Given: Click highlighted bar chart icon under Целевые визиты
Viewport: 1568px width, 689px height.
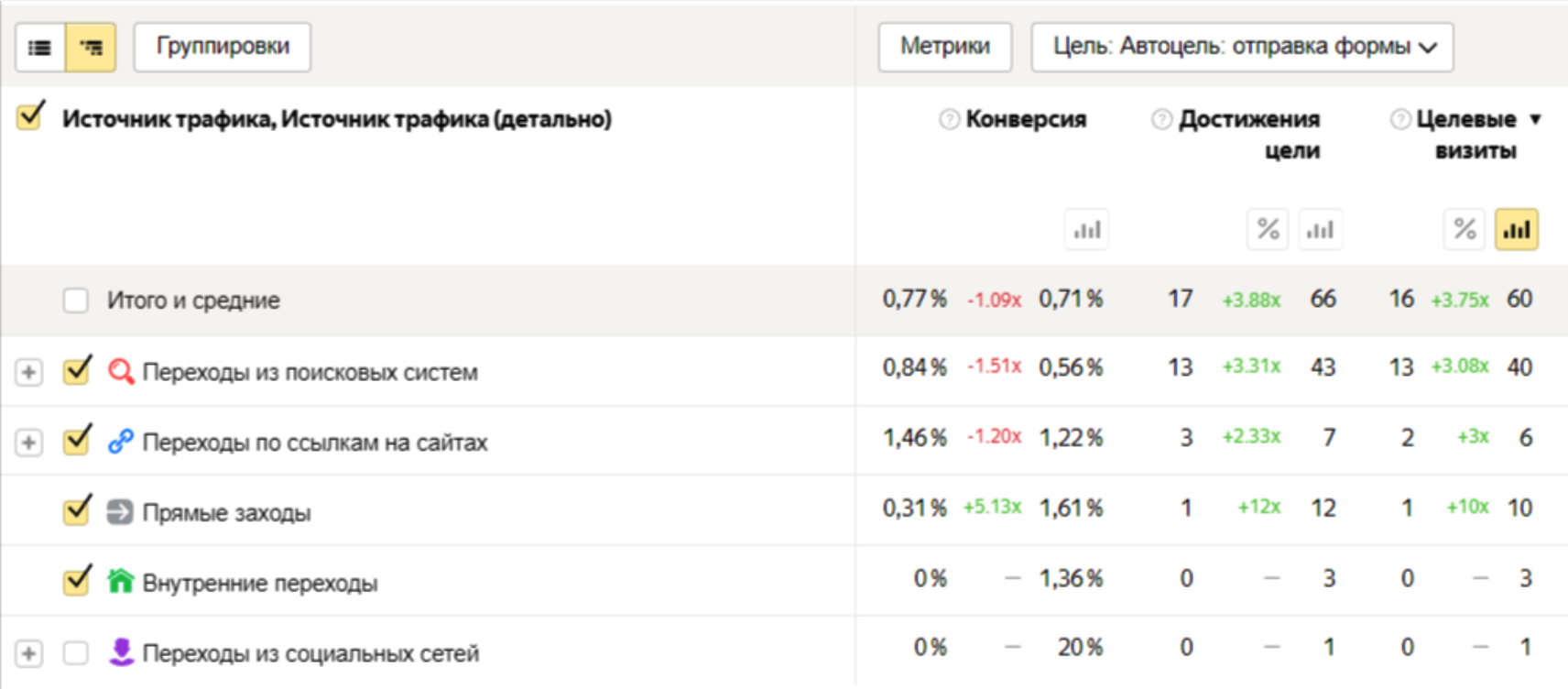Looking at the screenshot, I should (x=1516, y=230).
